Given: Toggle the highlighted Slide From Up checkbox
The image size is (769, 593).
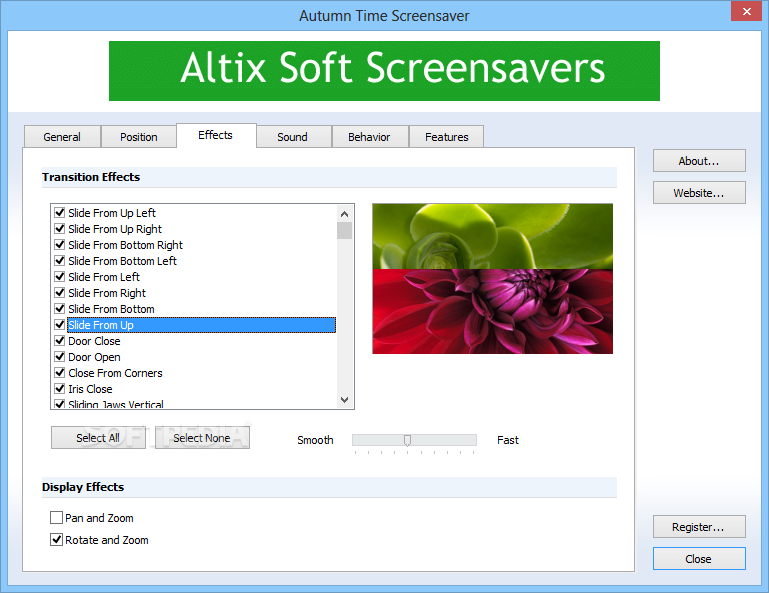Looking at the screenshot, I should pos(60,325).
